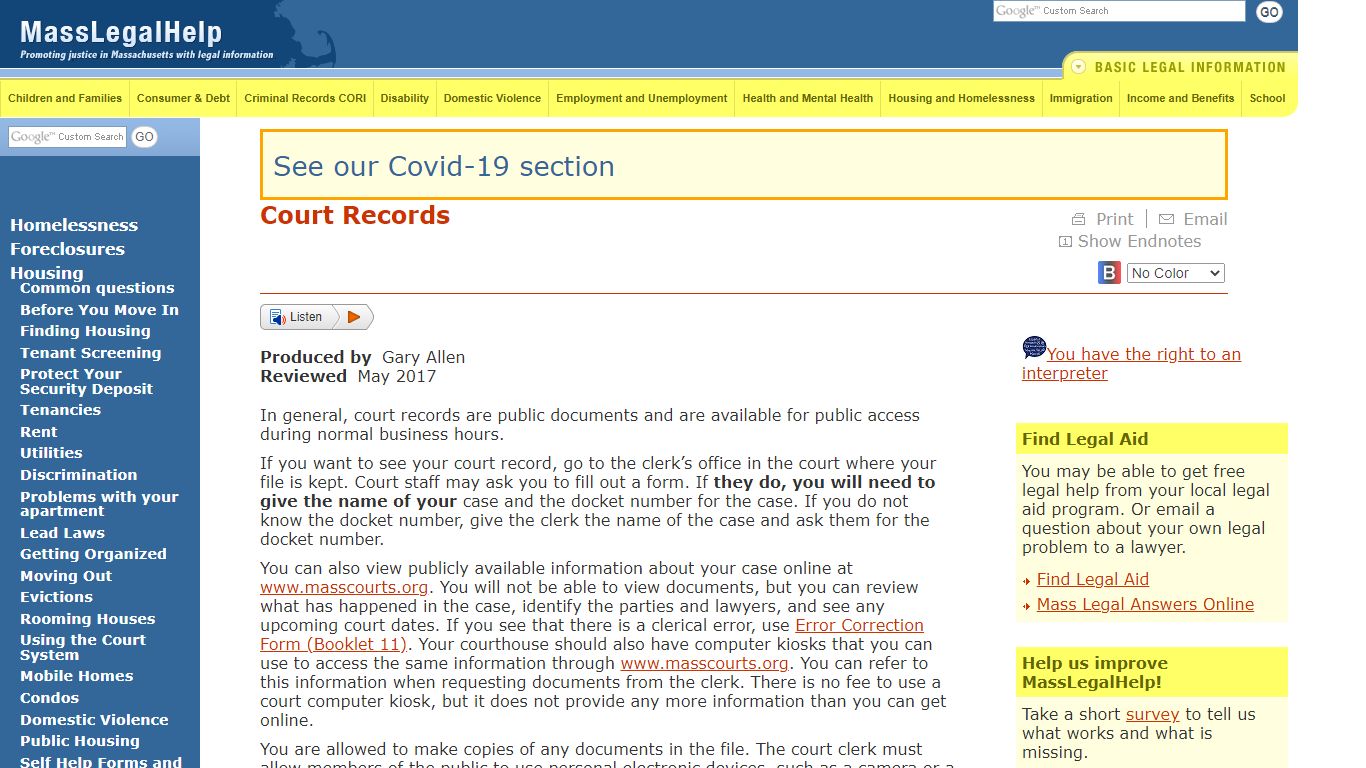Open Error Correction Form (Booklet 11) link

(x=592, y=634)
